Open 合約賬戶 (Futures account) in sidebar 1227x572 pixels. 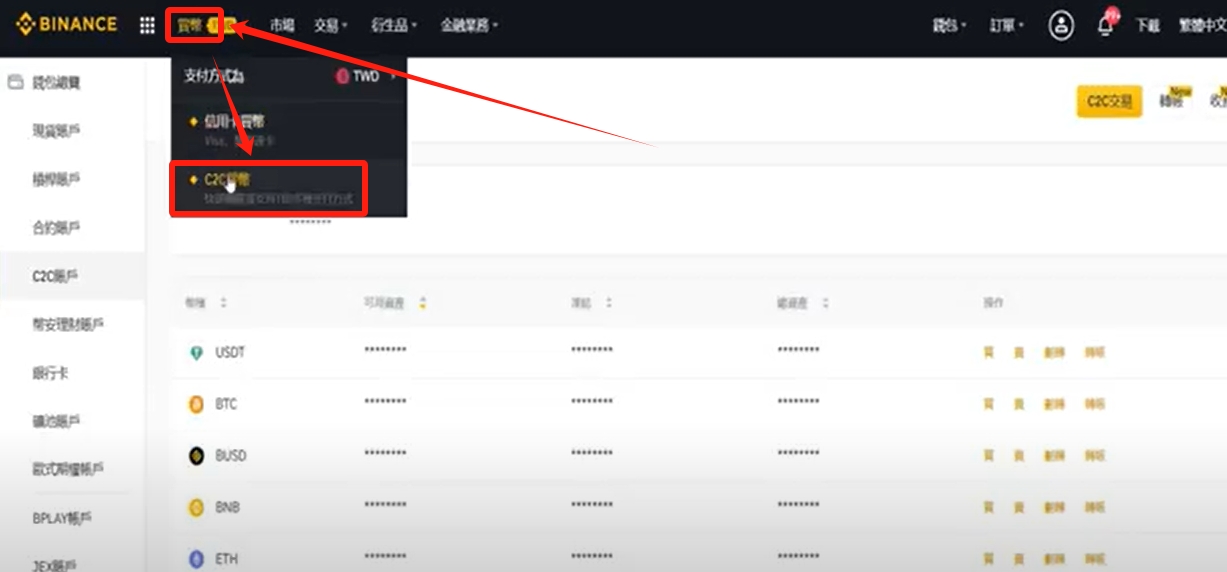(56, 228)
